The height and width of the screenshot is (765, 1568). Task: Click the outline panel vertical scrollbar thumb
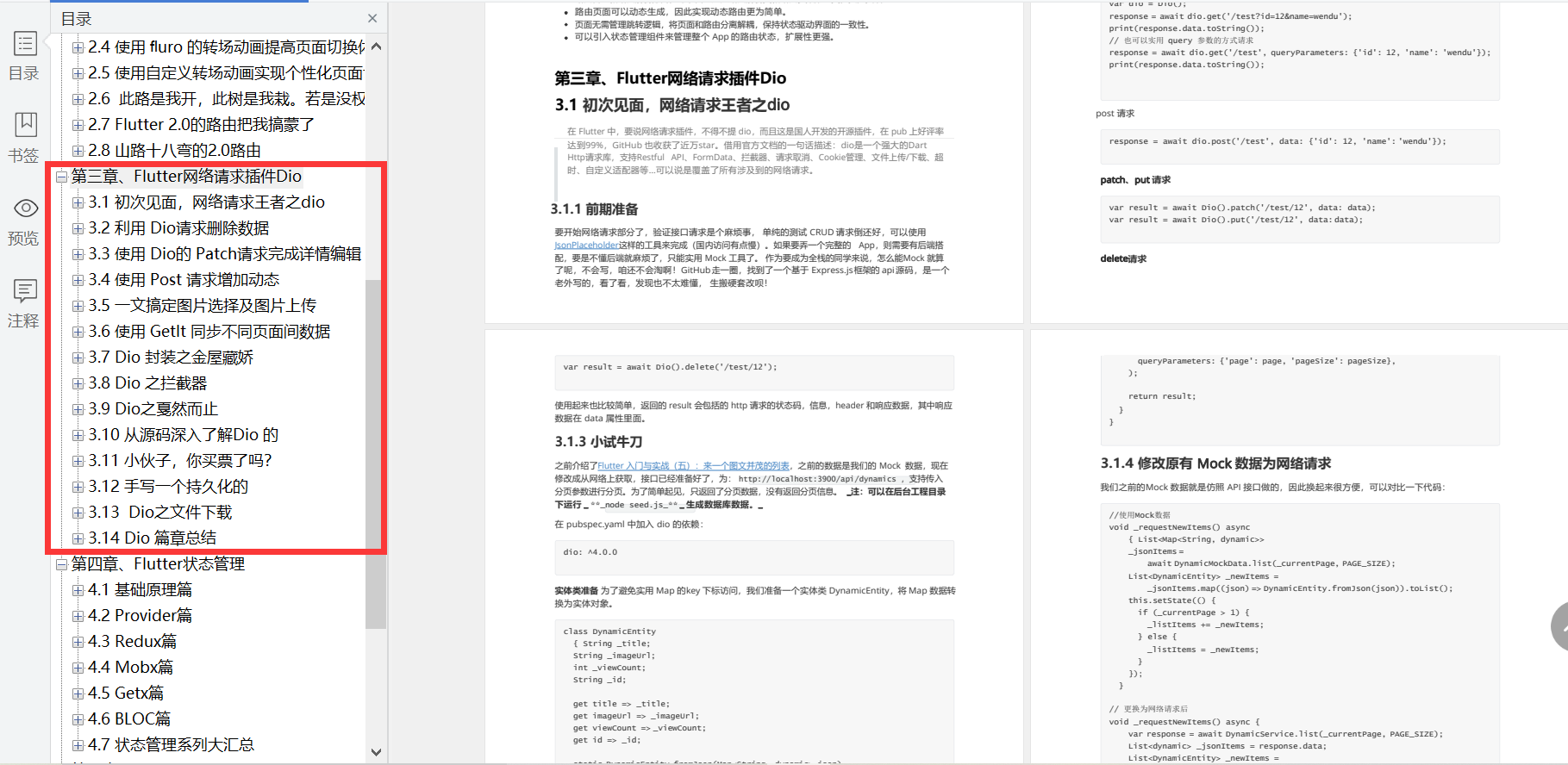pyautogui.click(x=376, y=455)
